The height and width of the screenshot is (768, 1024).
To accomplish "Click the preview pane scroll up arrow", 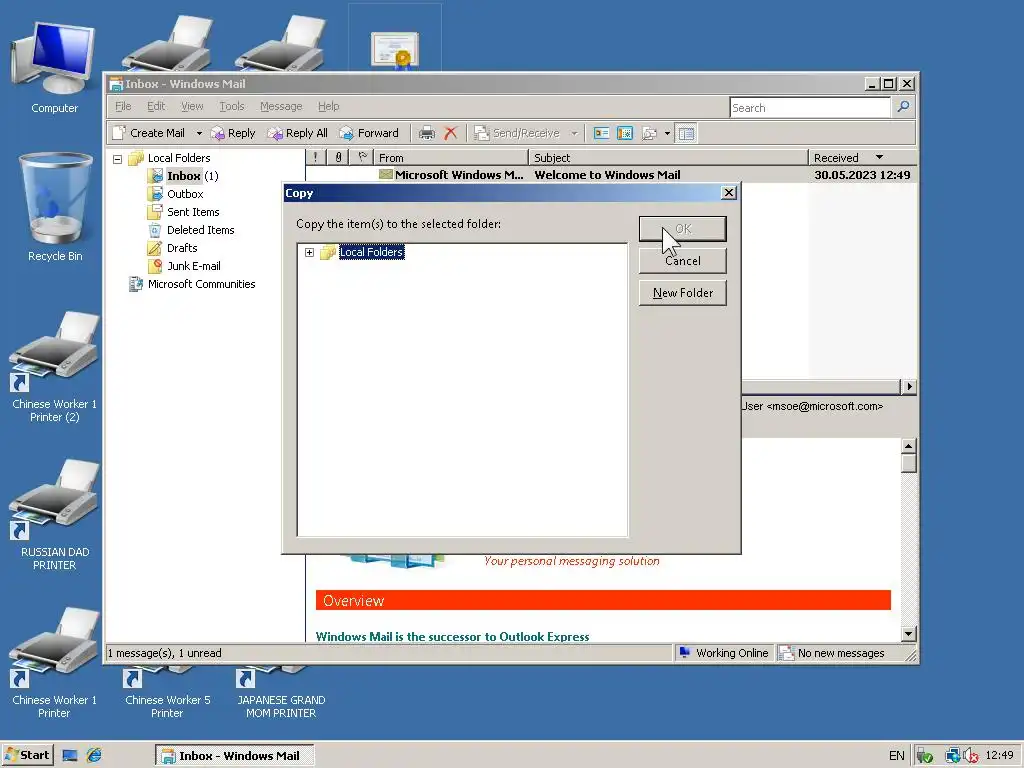I will tap(908, 446).
